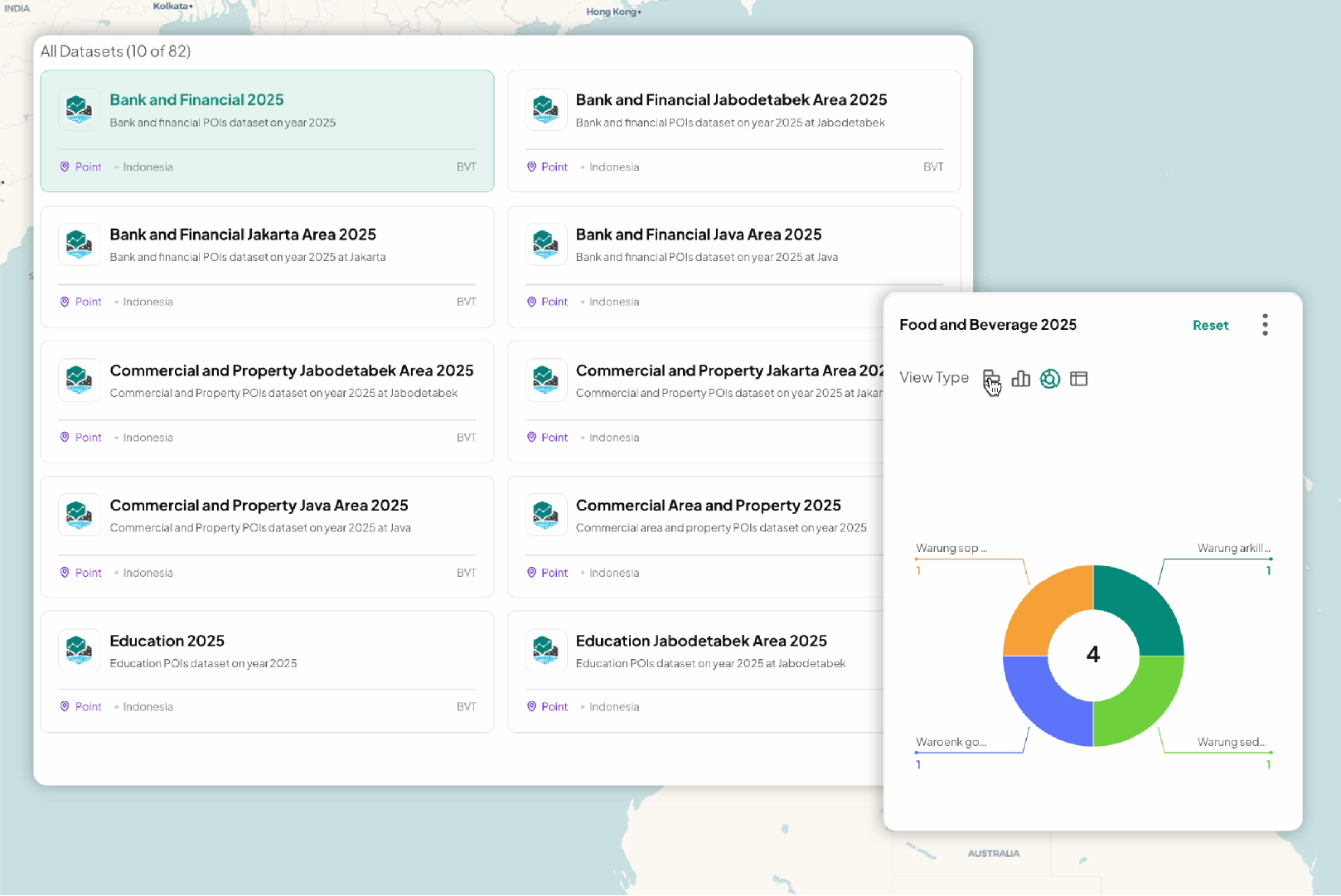Click 'Education POIs dataset on year 2025' description

[x=203, y=664]
